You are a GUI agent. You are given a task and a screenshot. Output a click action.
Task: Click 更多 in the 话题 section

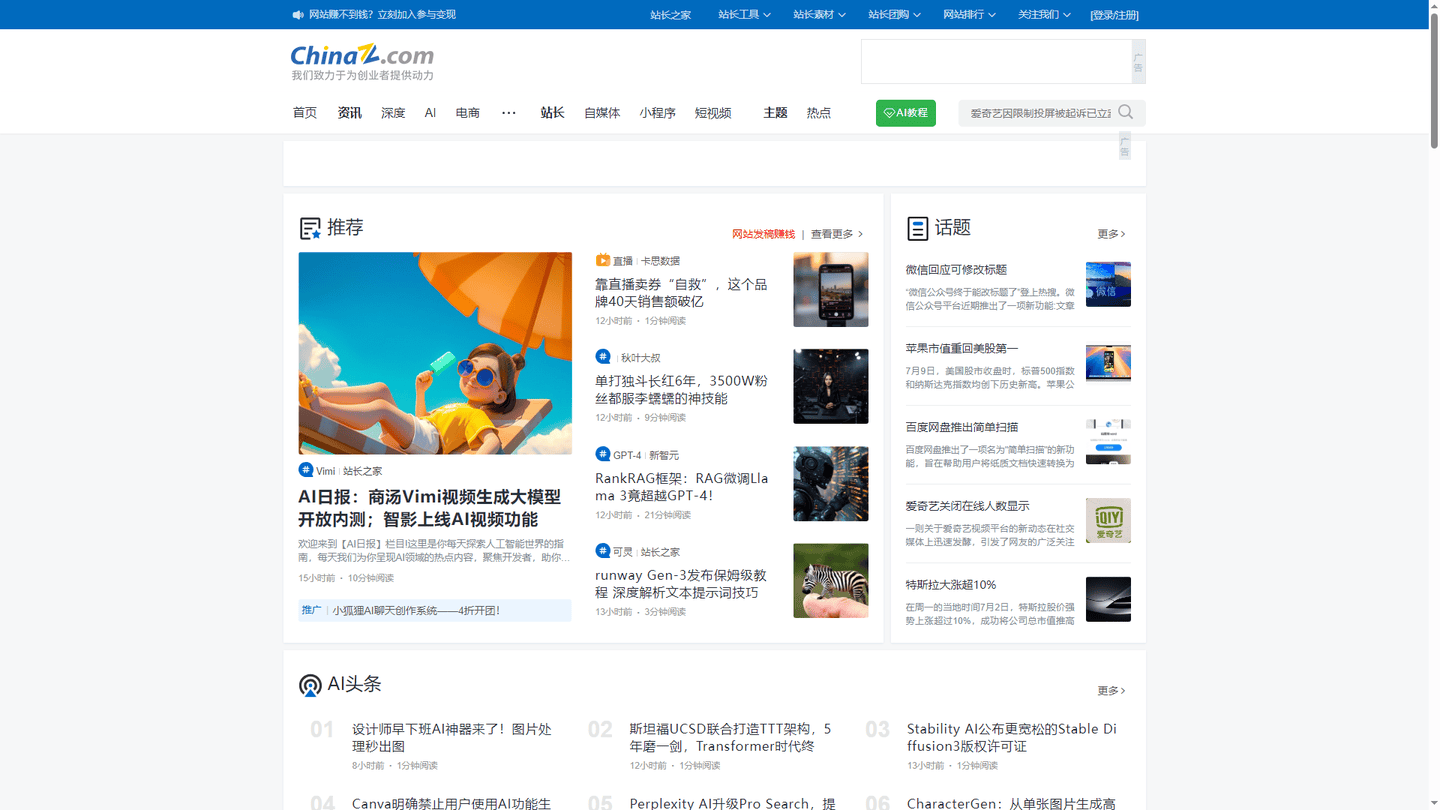coord(1111,234)
